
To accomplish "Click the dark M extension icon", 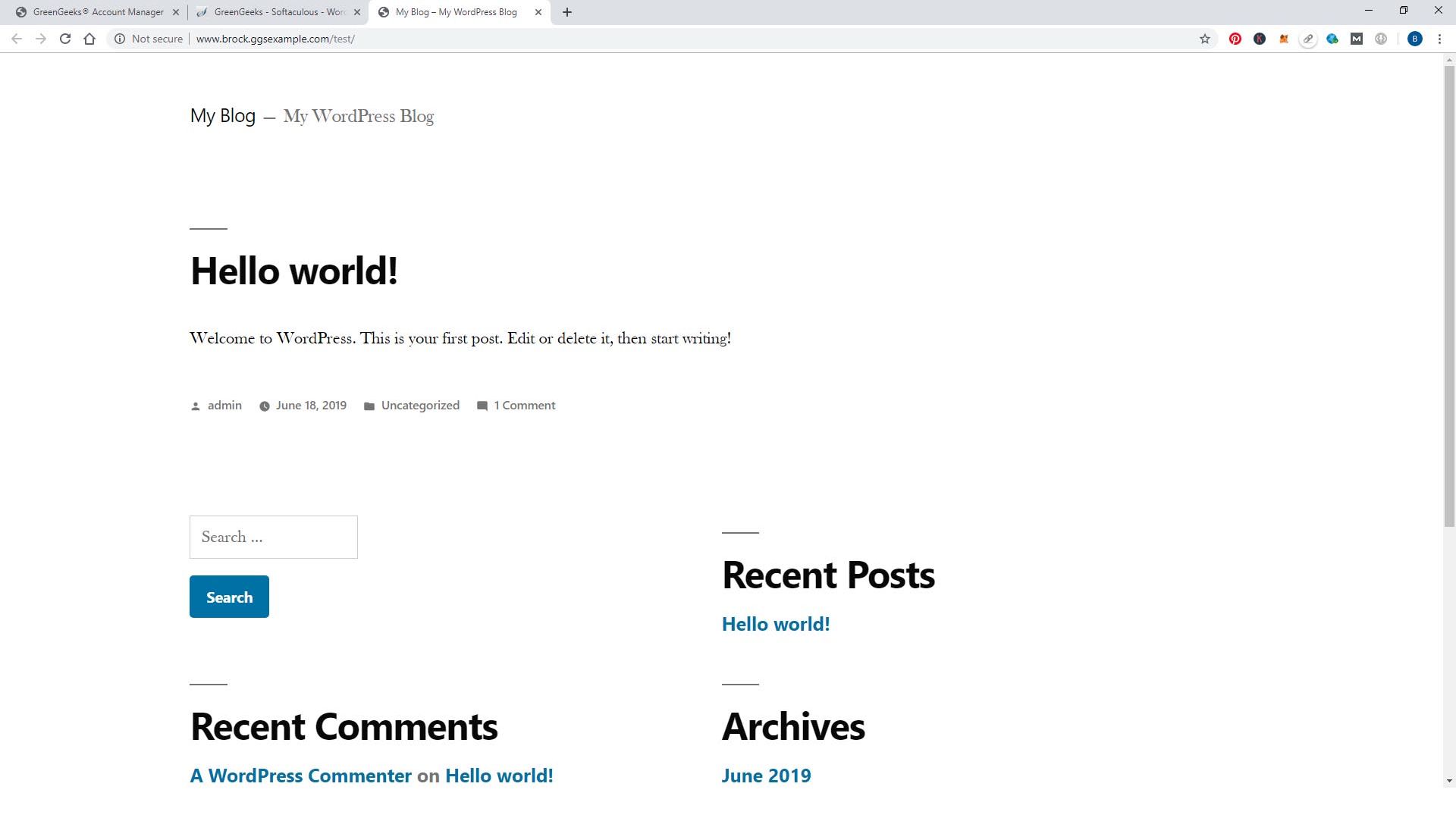I will (1357, 39).
